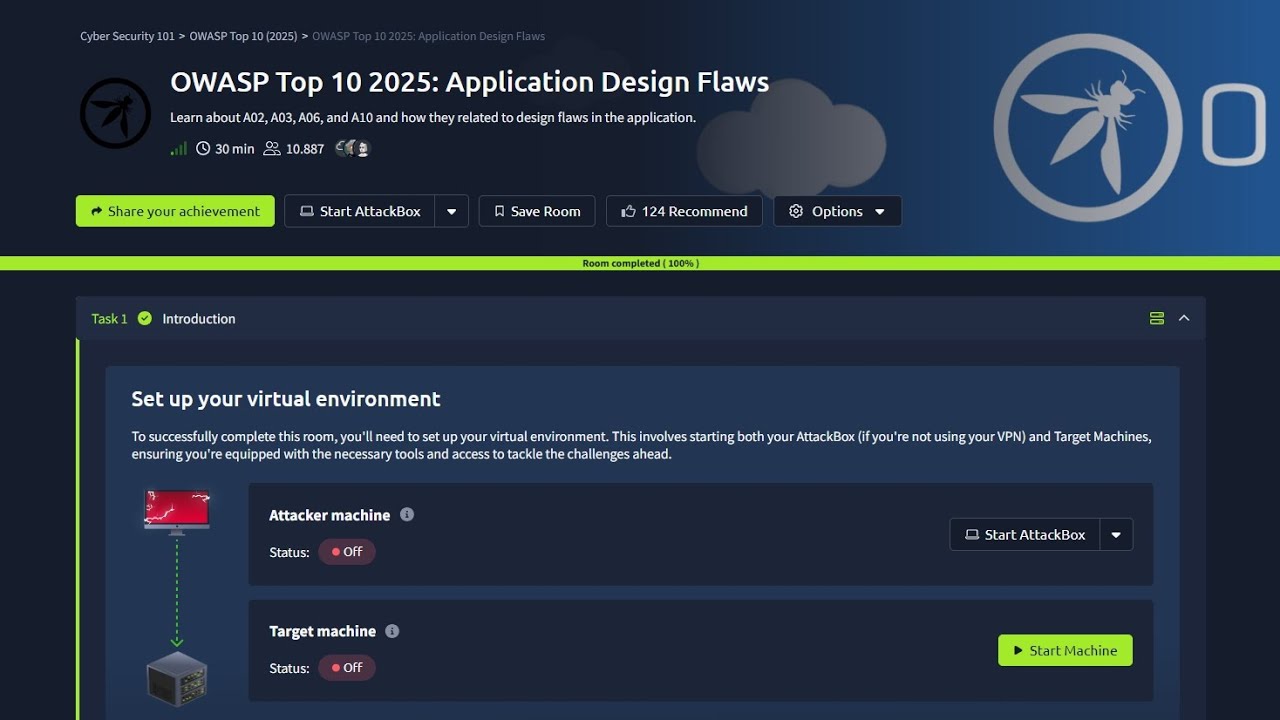
Task: Open the Options dropdown
Action: pyautogui.click(x=837, y=211)
